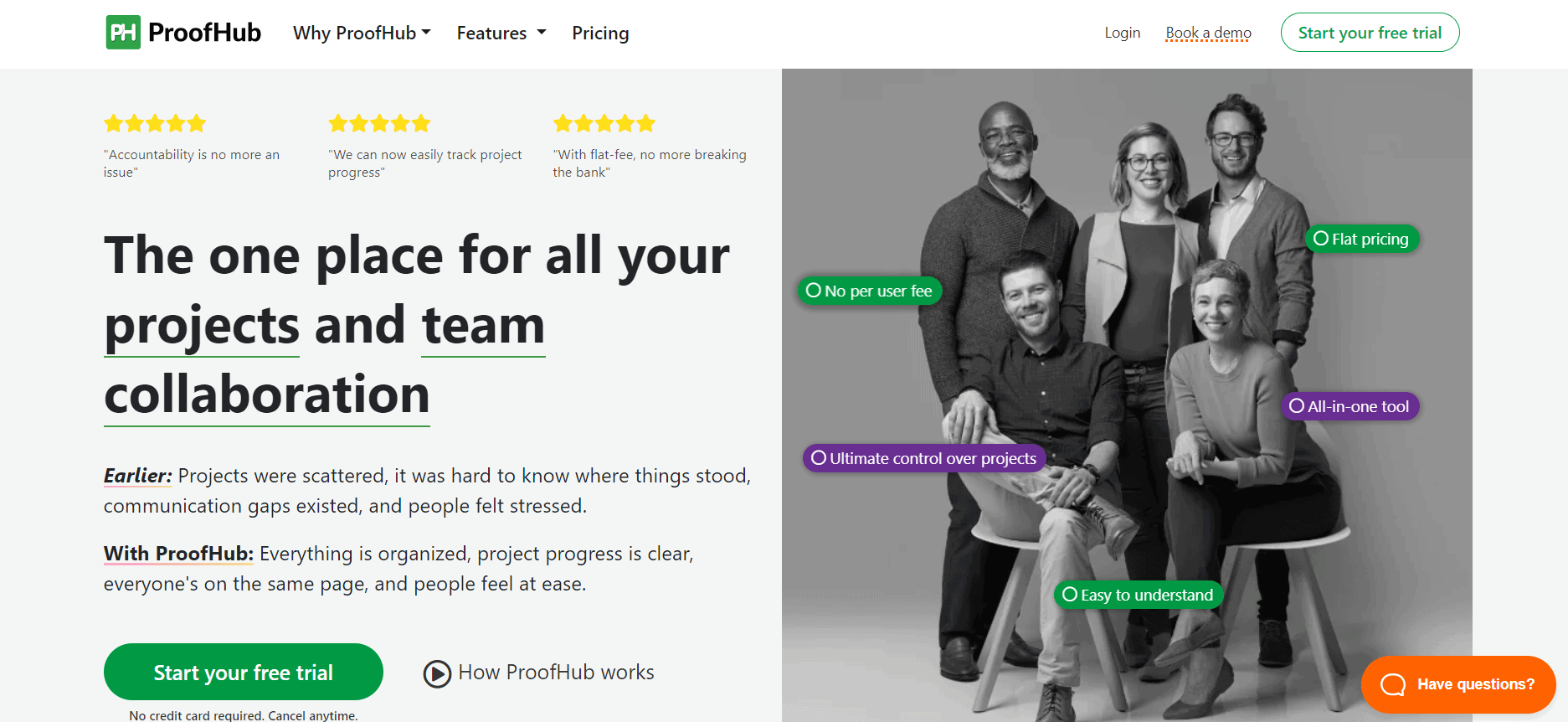
Task: Click the underlined word projects in headline
Action: pos(202,326)
